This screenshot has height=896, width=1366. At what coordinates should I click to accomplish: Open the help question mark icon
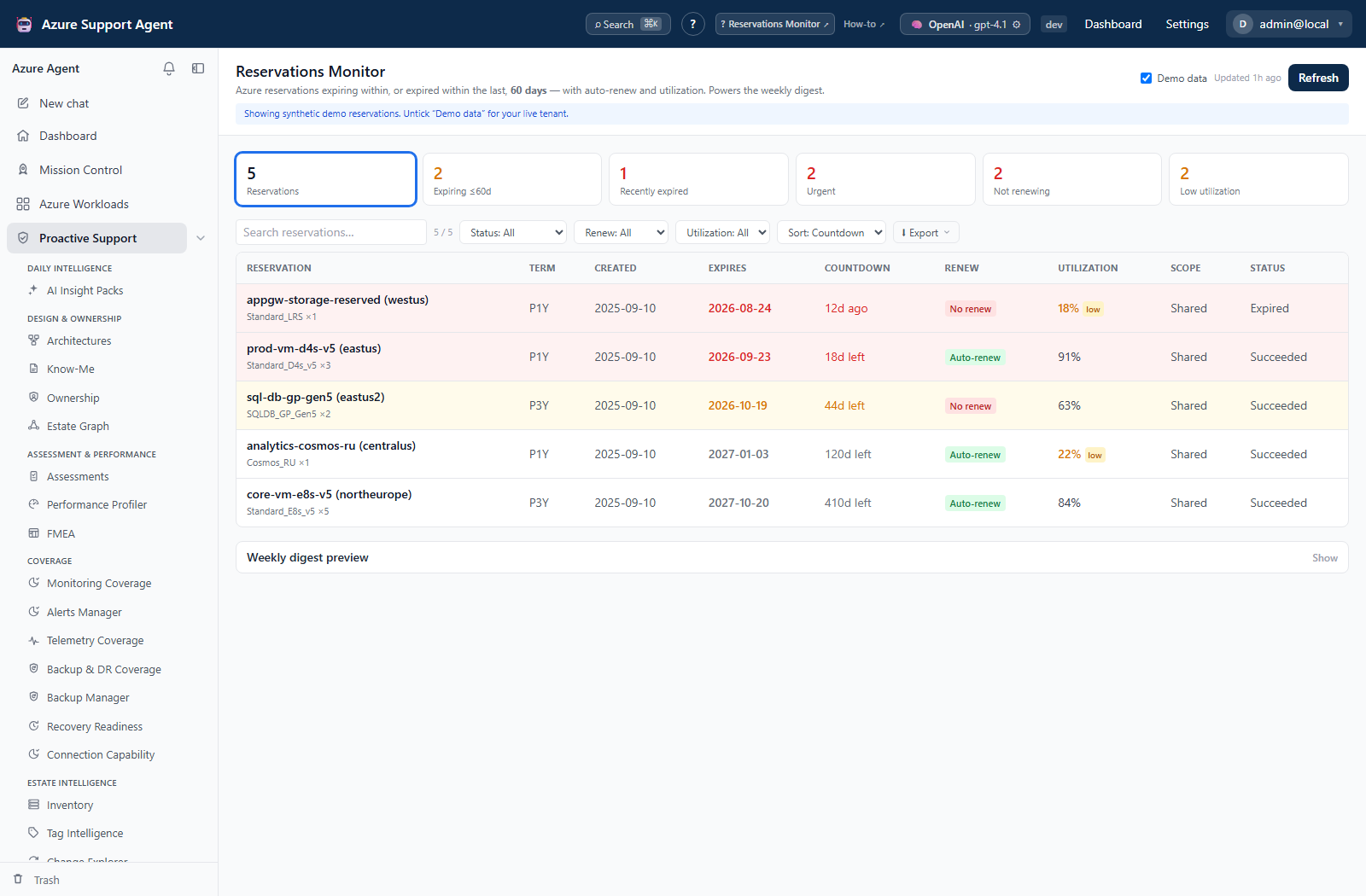[692, 24]
